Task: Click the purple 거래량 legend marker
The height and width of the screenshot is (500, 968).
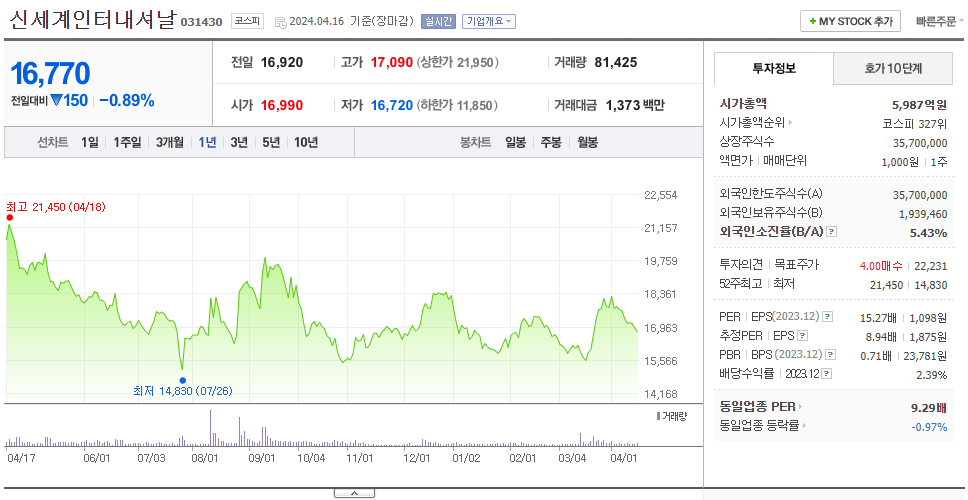Action: pyautogui.click(x=659, y=416)
